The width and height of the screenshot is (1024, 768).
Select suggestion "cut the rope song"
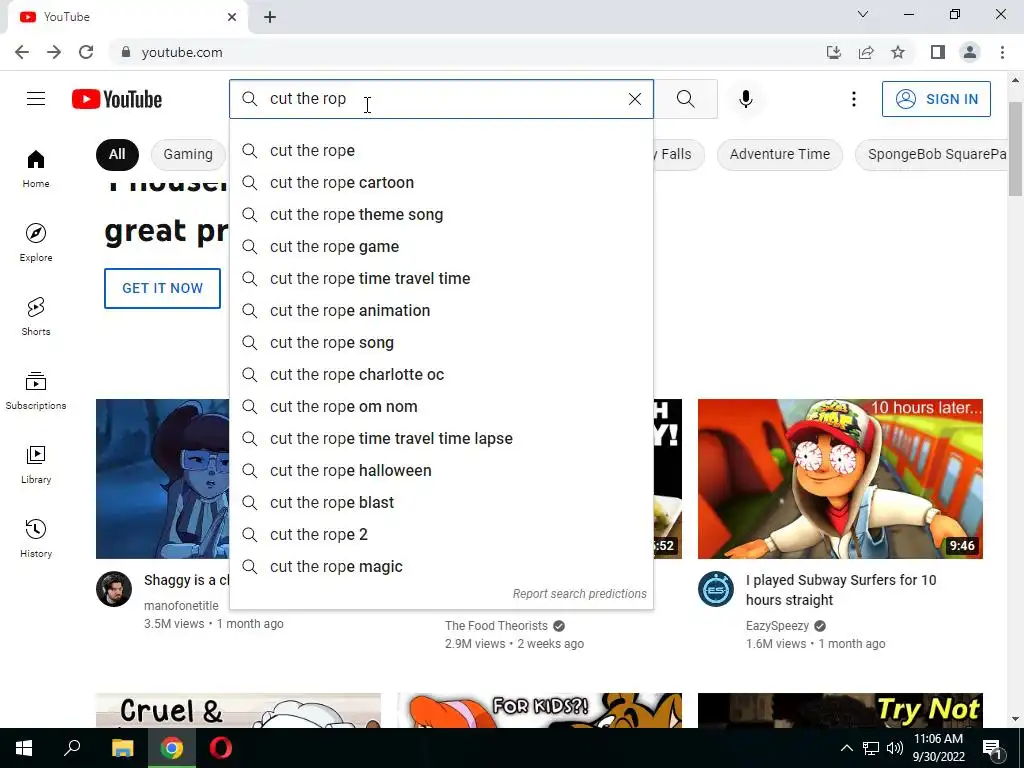[x=441, y=342]
